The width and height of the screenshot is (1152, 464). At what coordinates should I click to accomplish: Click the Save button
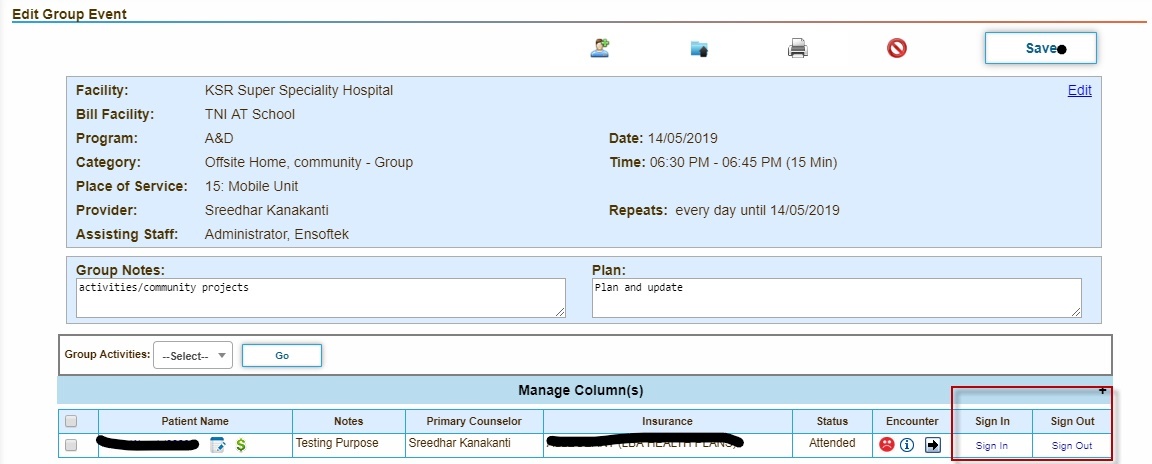coord(1040,48)
